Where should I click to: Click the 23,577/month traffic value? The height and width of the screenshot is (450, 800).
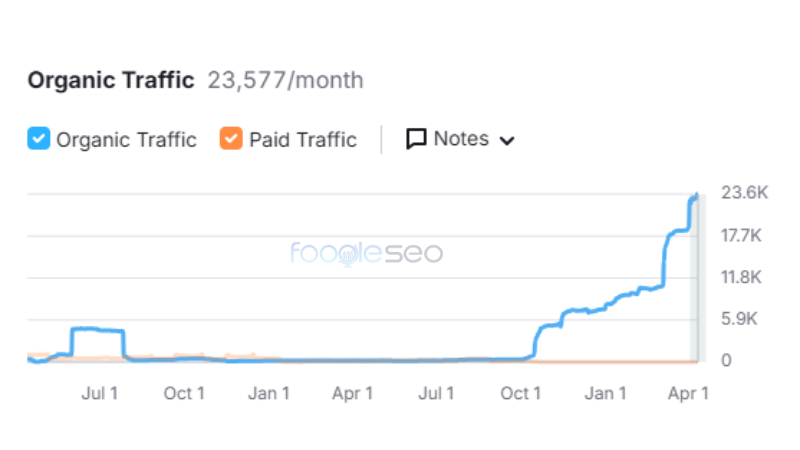click(285, 80)
